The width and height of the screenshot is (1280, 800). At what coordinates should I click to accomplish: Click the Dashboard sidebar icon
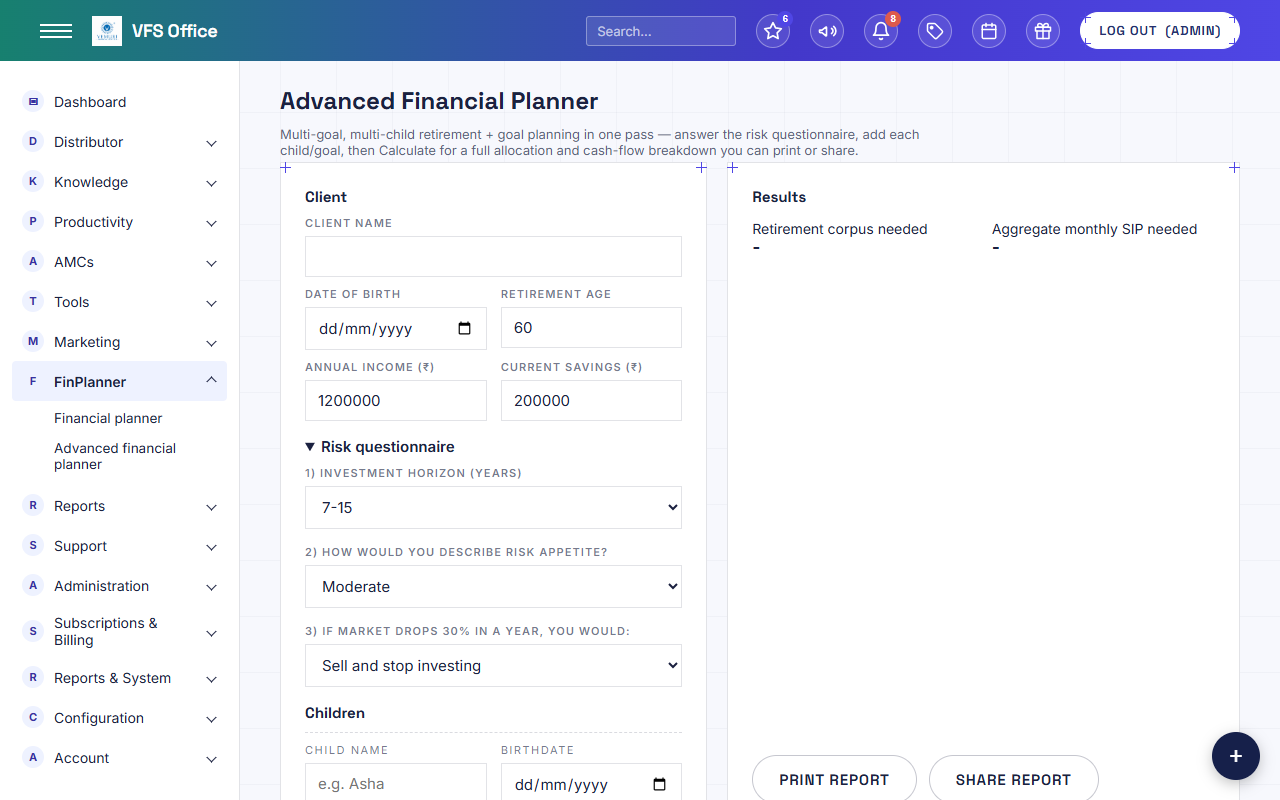coord(33,101)
